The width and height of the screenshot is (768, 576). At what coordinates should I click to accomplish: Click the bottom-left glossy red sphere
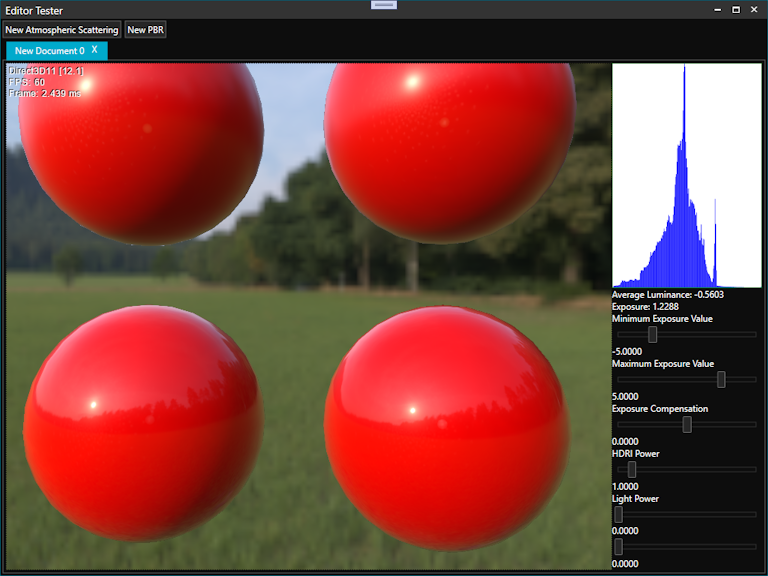pyautogui.click(x=135, y=423)
